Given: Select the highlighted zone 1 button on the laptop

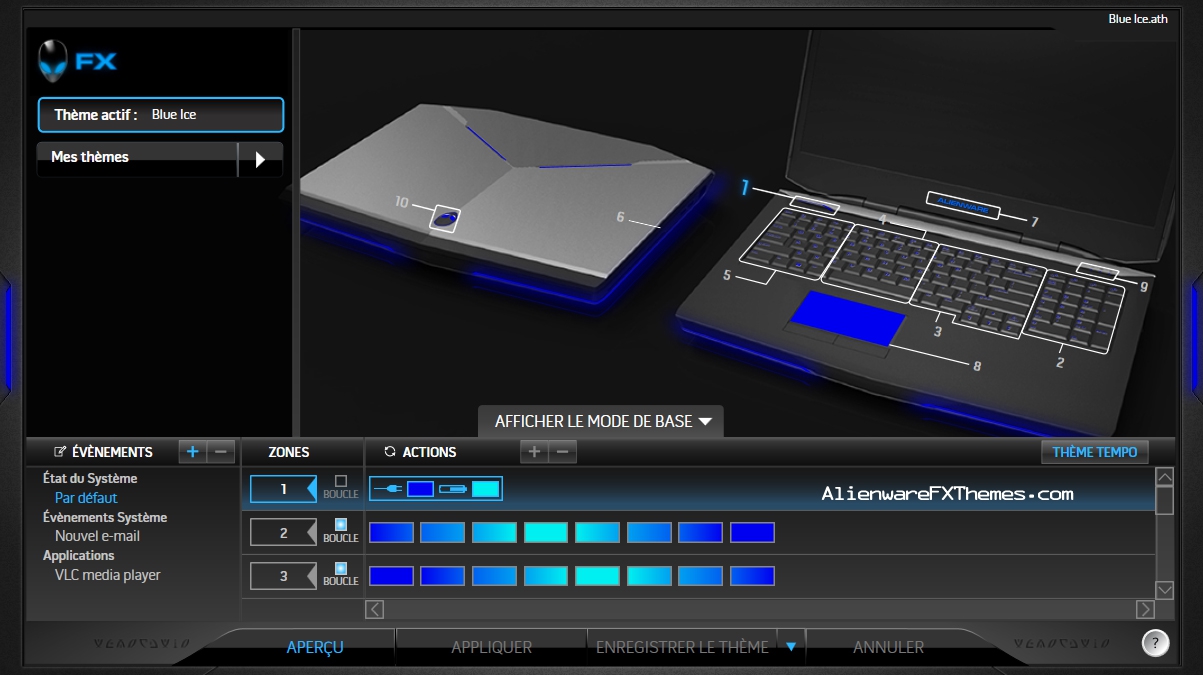Looking at the screenshot, I should [x=813, y=205].
